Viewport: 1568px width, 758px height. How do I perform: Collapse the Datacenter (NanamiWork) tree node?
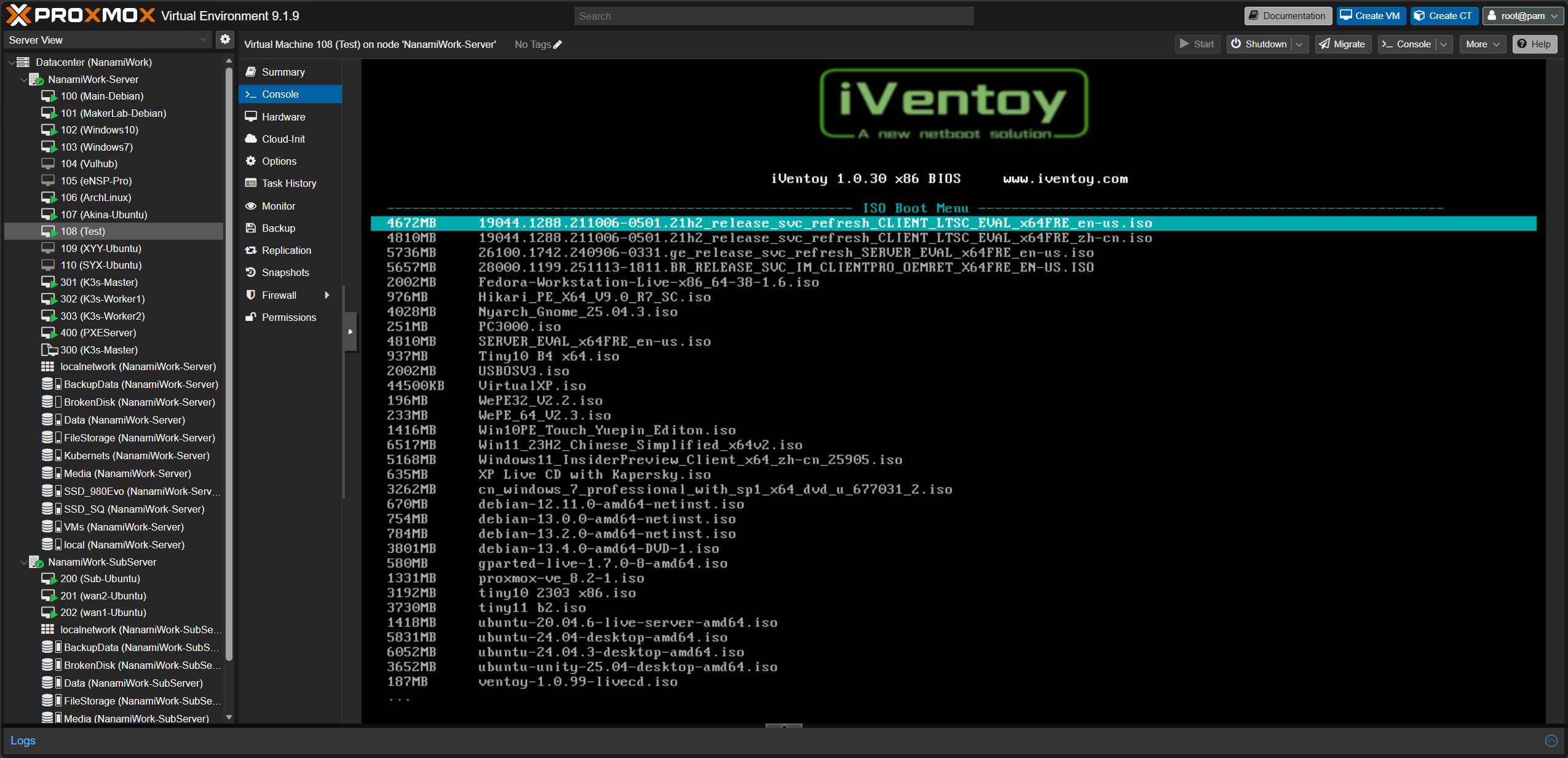11,62
